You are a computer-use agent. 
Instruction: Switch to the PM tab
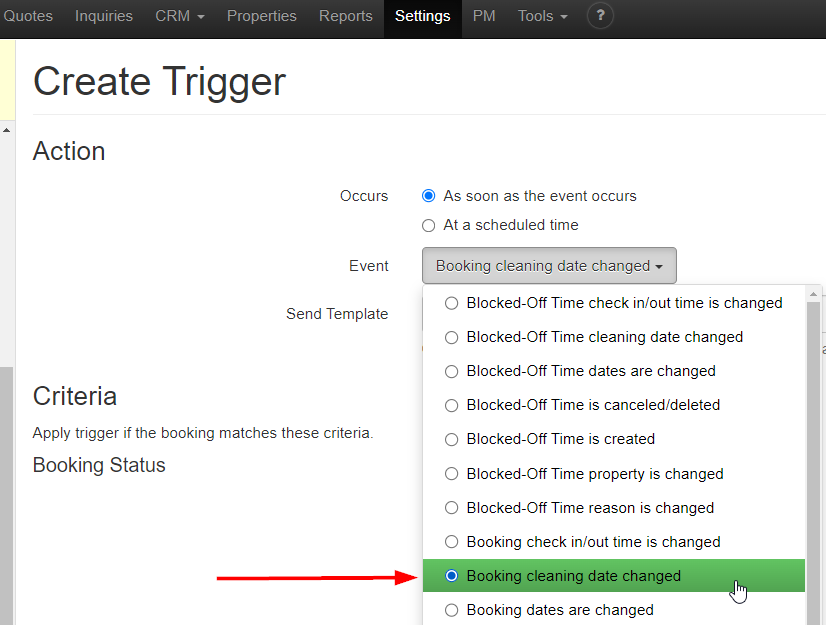tap(484, 16)
